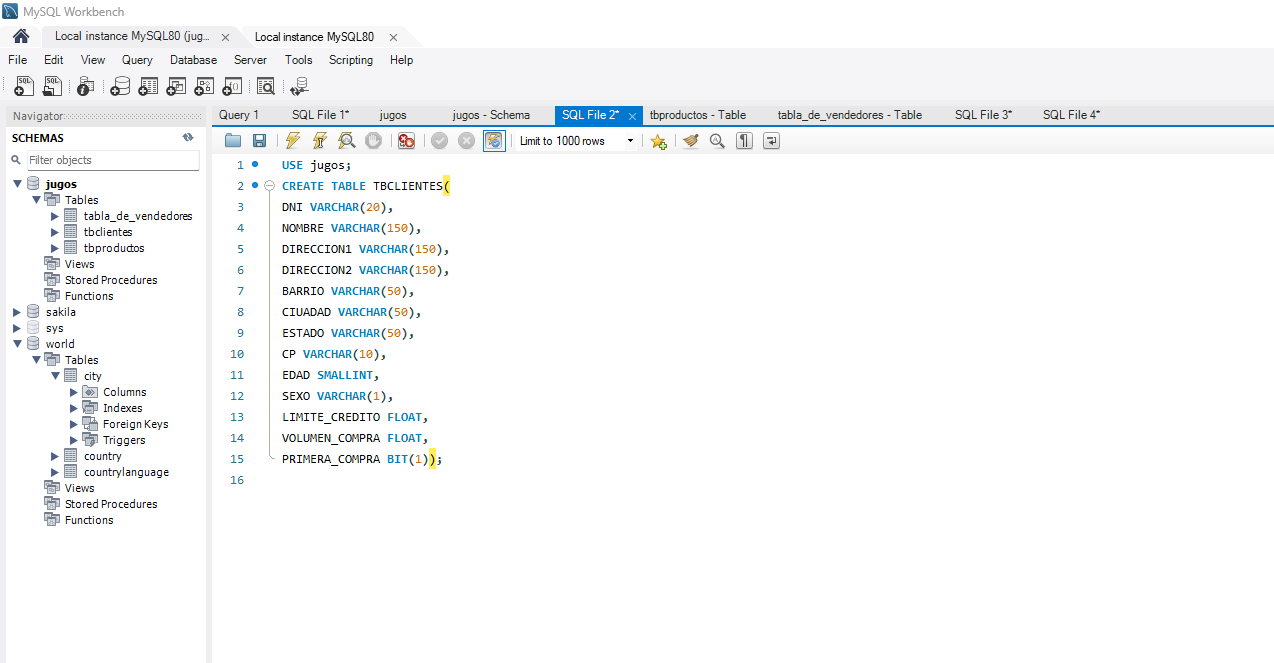Execute statement under cursor icon
Screen dimensions: 1274x663
coord(320,141)
